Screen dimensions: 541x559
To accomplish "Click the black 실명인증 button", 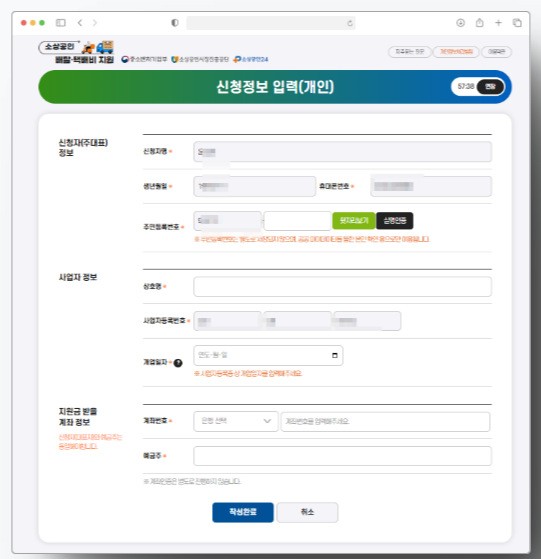I will click(395, 221).
